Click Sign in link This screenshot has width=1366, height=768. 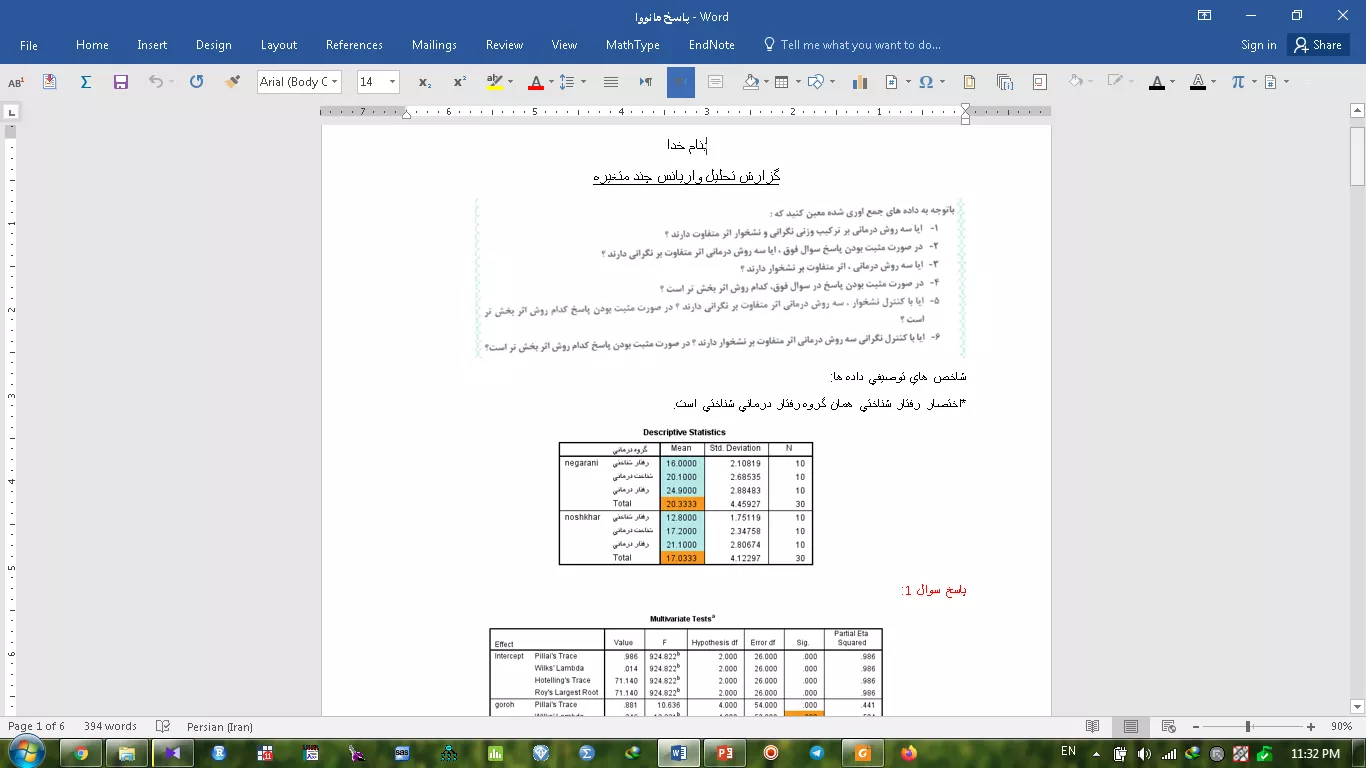coord(1258,45)
